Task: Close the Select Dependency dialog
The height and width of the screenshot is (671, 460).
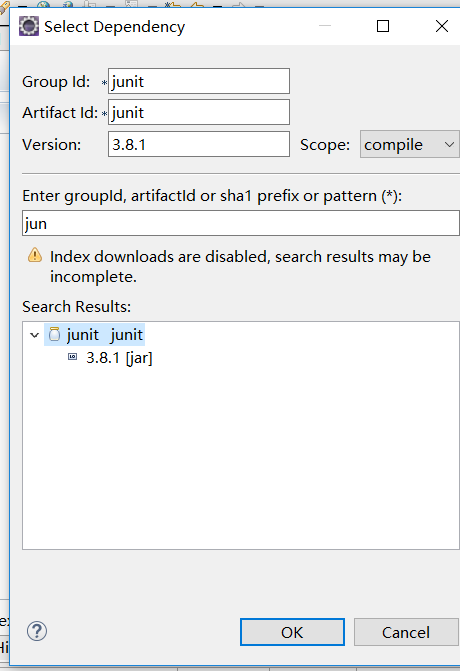Action: [442, 26]
